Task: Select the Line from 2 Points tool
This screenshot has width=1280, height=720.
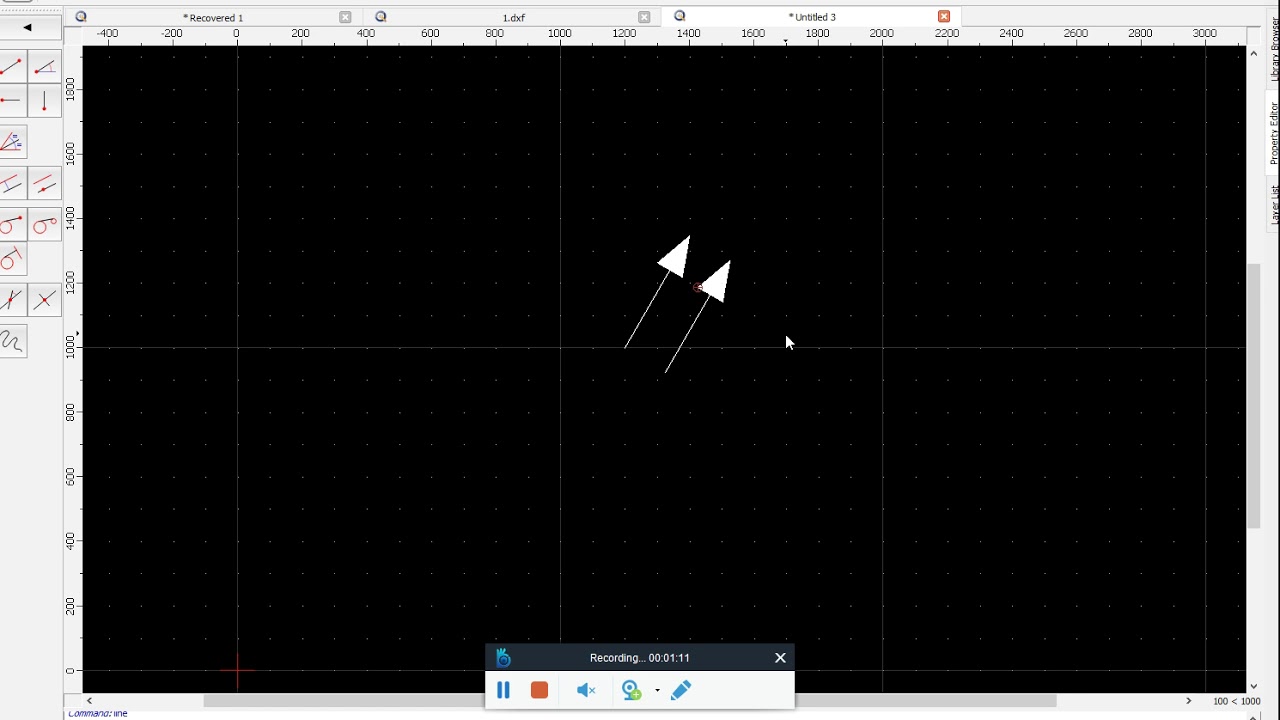Action: (12, 67)
